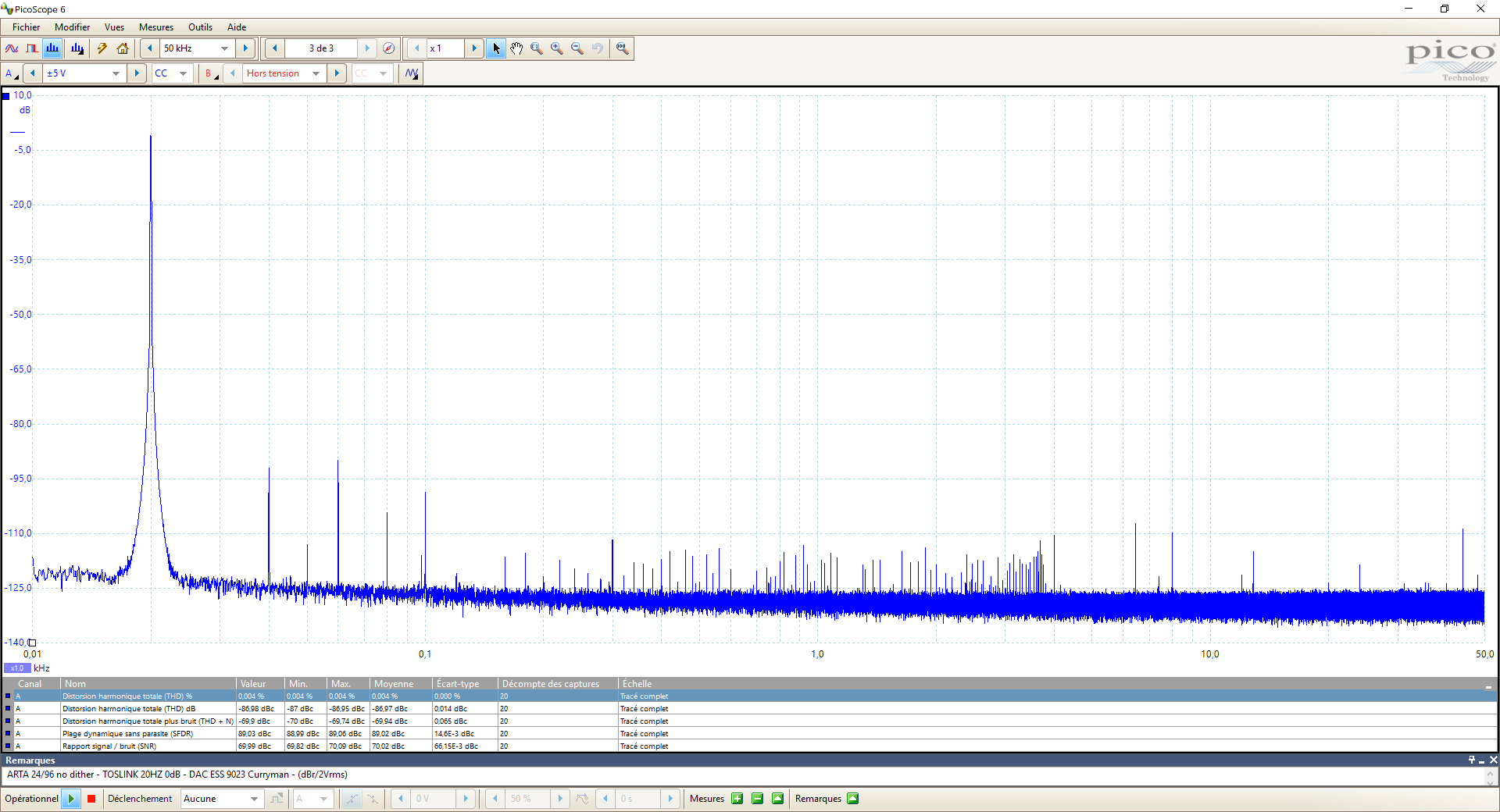Zoom to full view icon

pyautogui.click(x=622, y=48)
